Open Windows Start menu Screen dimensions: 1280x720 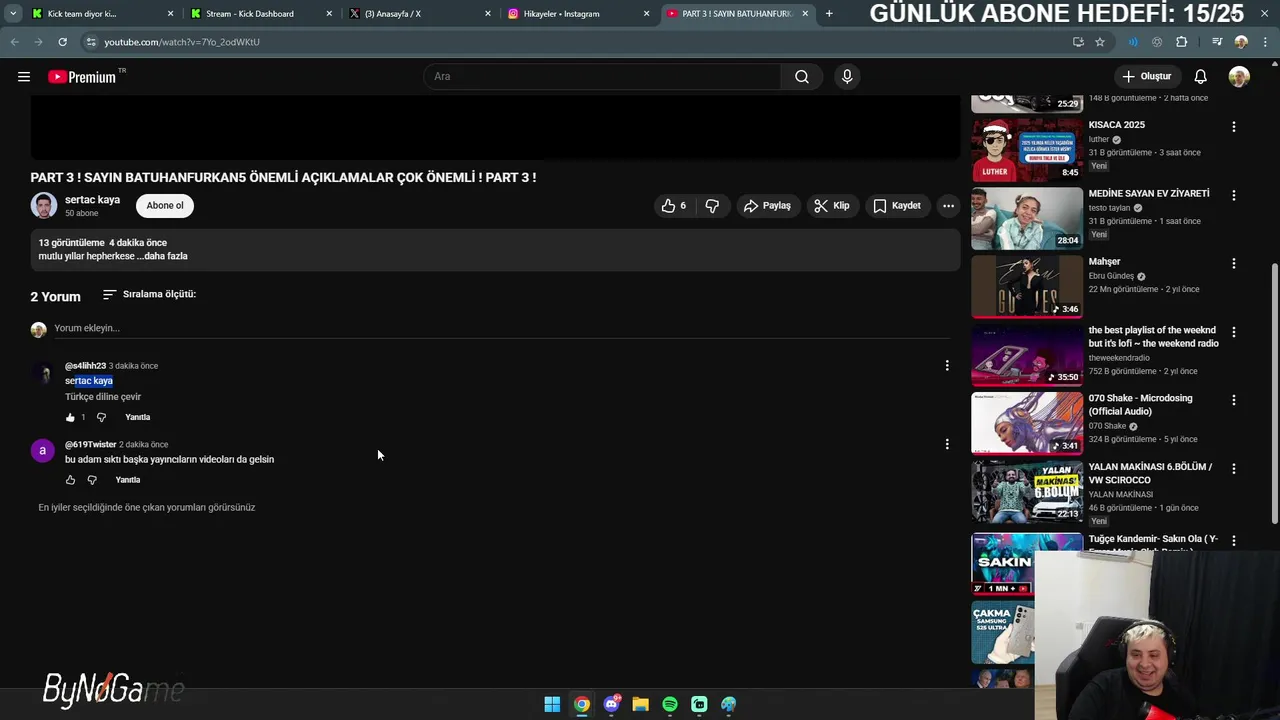click(x=552, y=704)
